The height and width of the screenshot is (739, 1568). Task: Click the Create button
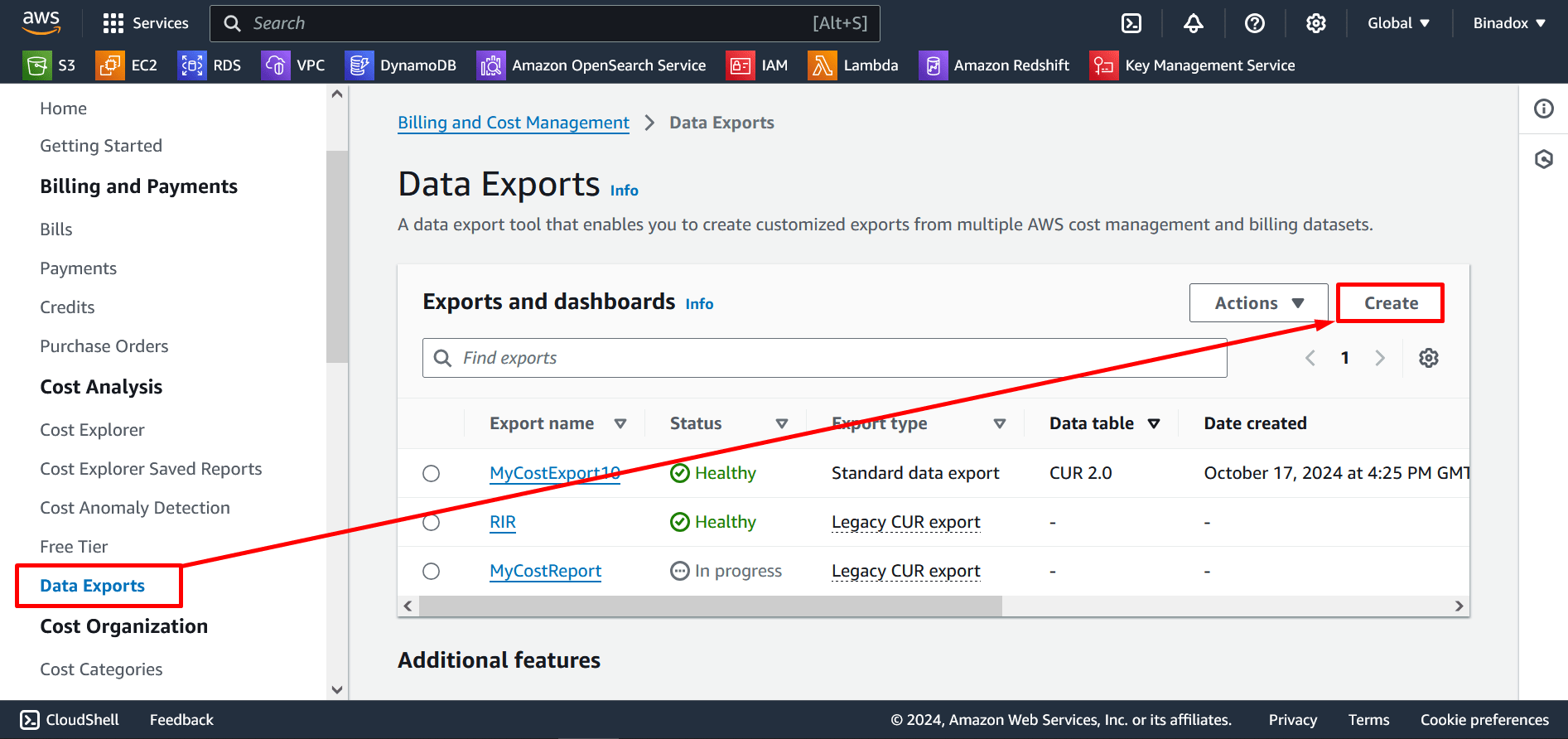click(1391, 303)
